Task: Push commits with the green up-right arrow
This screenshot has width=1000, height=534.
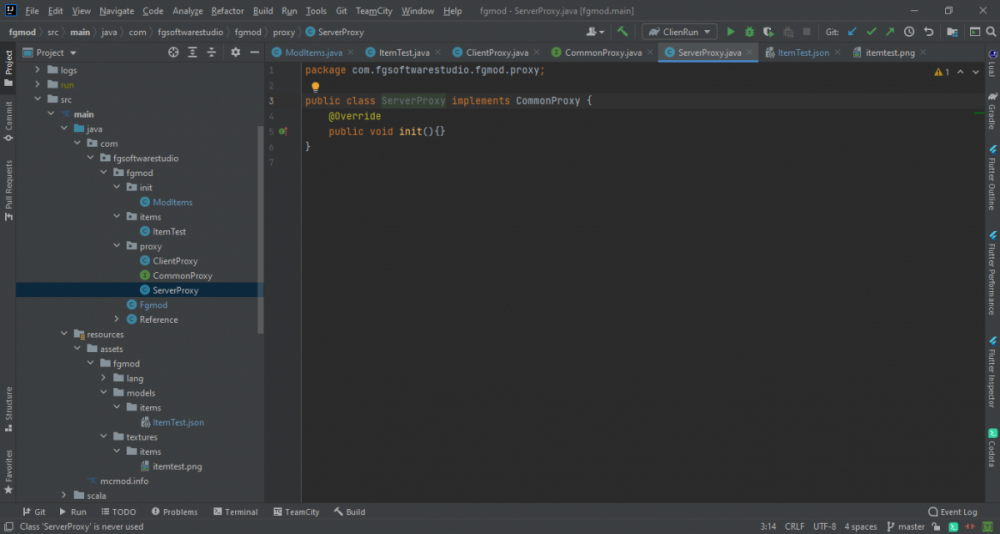Action: pyautogui.click(x=890, y=31)
